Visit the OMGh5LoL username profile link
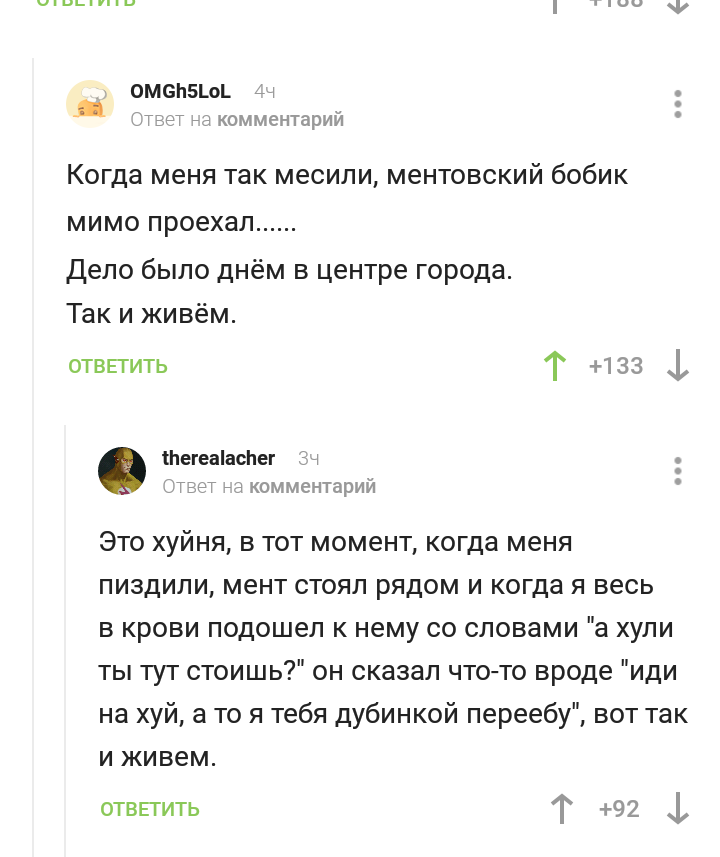 coord(180,92)
